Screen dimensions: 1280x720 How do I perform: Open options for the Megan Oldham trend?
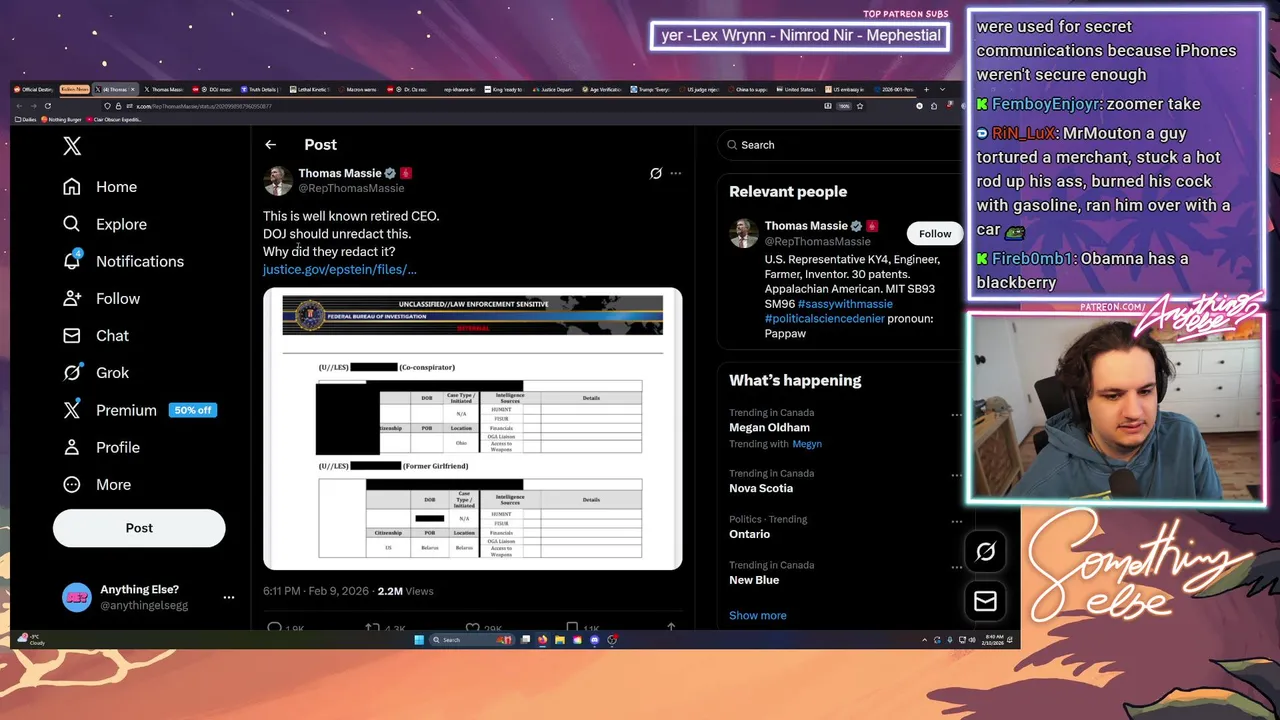click(956, 414)
